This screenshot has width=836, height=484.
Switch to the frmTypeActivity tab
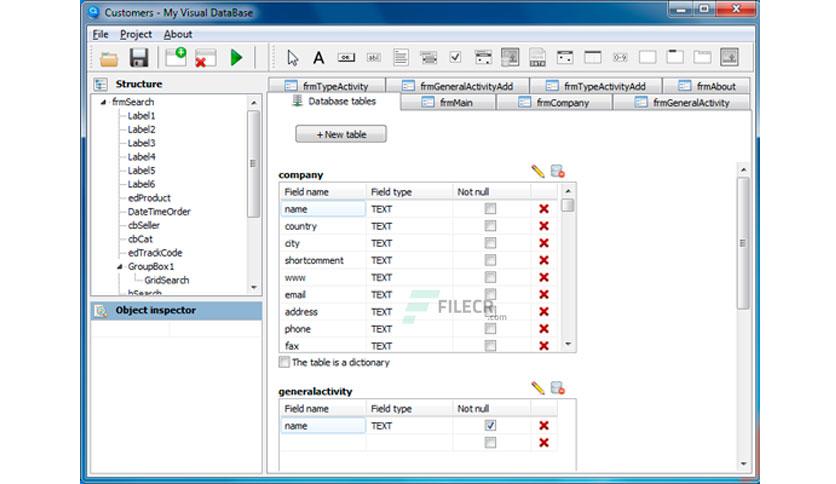326,86
